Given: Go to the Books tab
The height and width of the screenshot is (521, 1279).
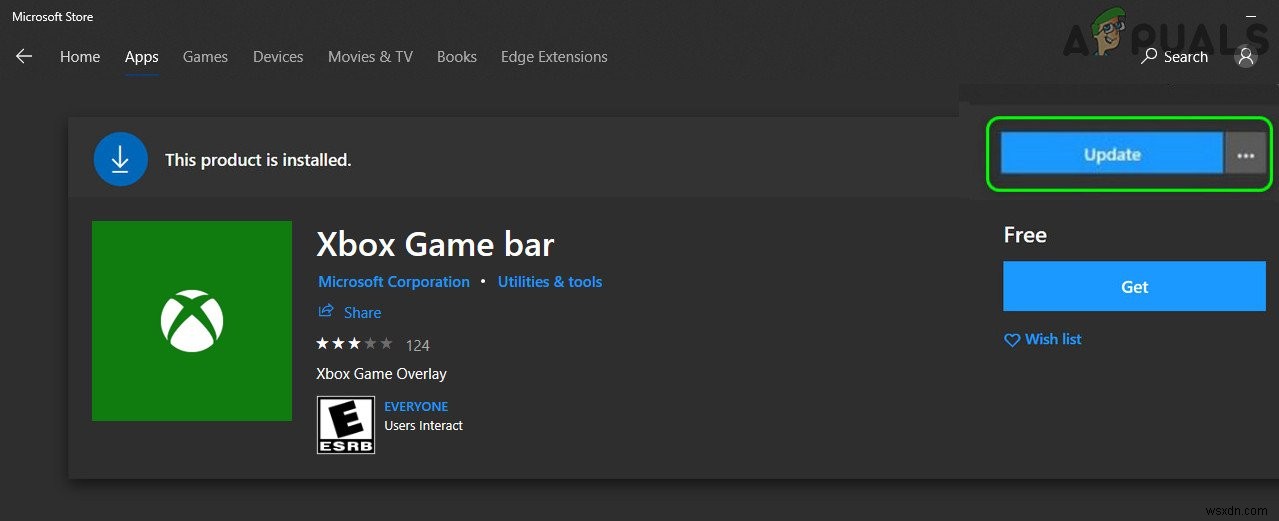Looking at the screenshot, I should (457, 57).
